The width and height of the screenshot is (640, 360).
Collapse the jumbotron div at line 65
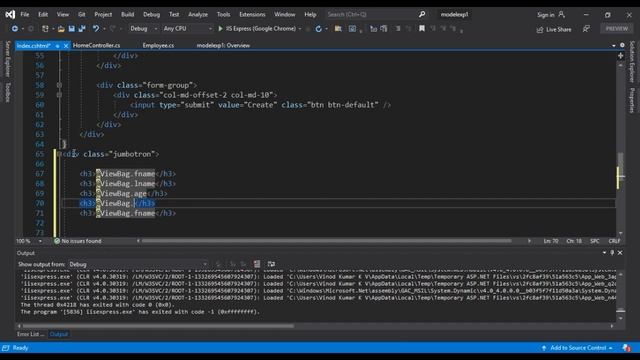59,154
